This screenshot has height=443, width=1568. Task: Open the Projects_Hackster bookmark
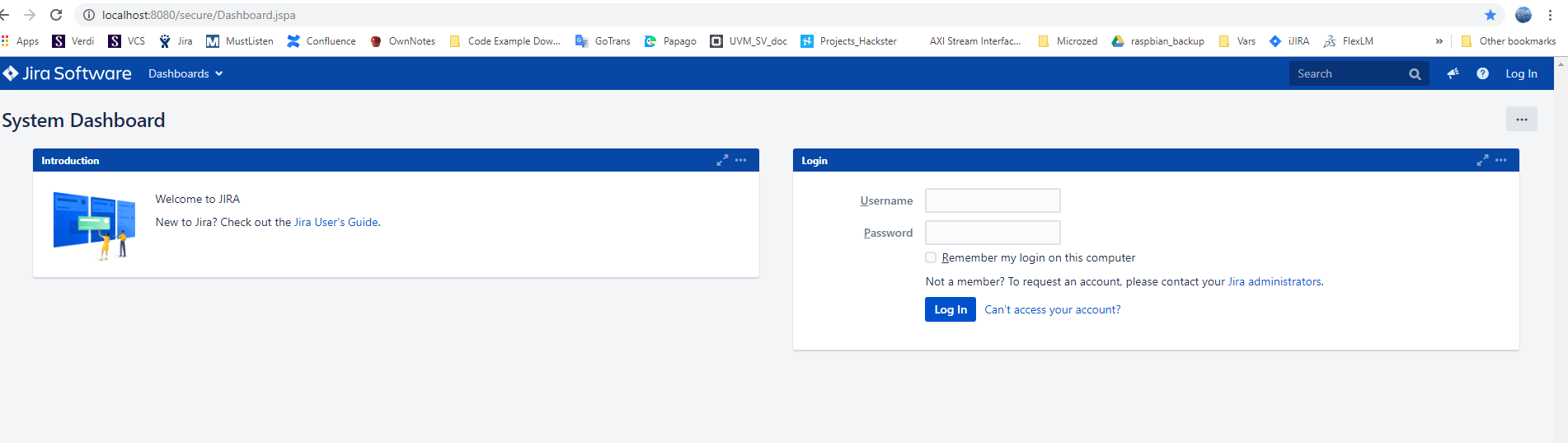tap(848, 41)
